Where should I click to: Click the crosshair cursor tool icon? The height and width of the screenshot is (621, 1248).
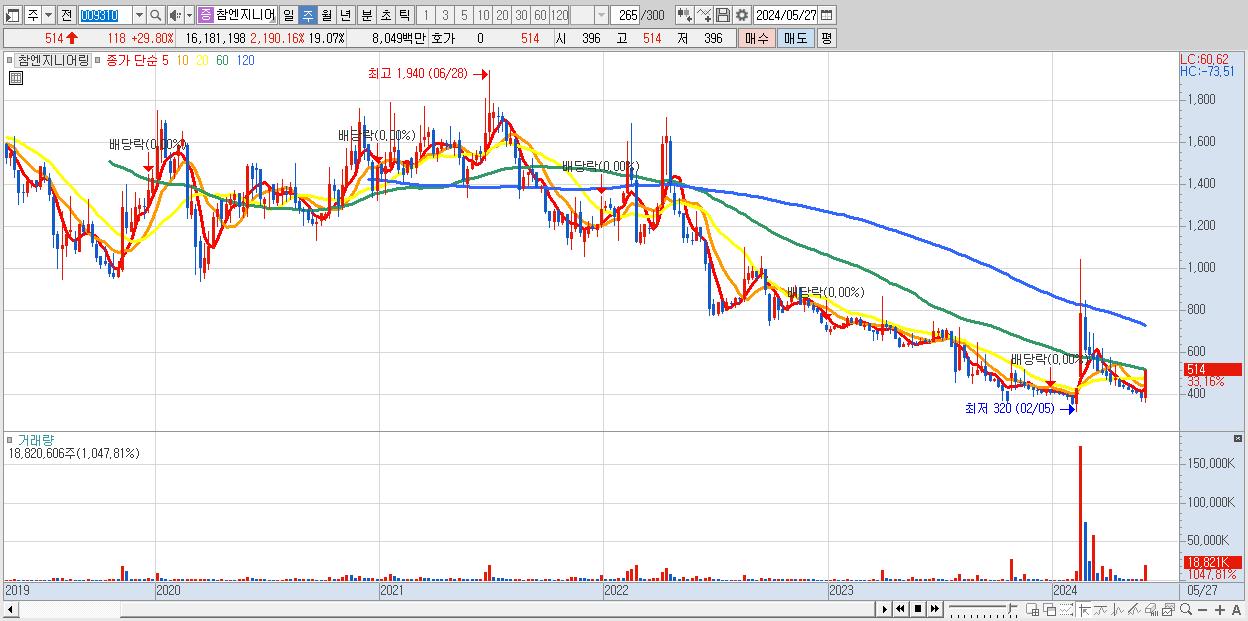point(1084,609)
